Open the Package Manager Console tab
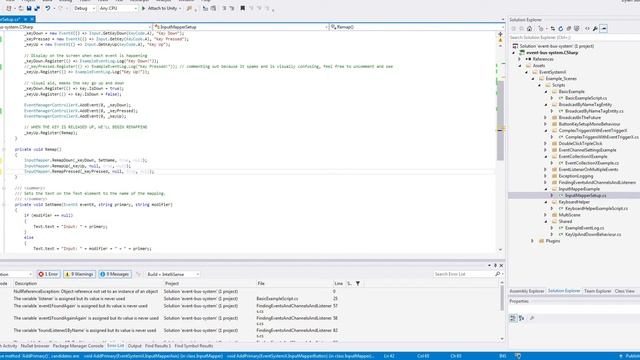The height and width of the screenshot is (360, 640). pos(78,346)
